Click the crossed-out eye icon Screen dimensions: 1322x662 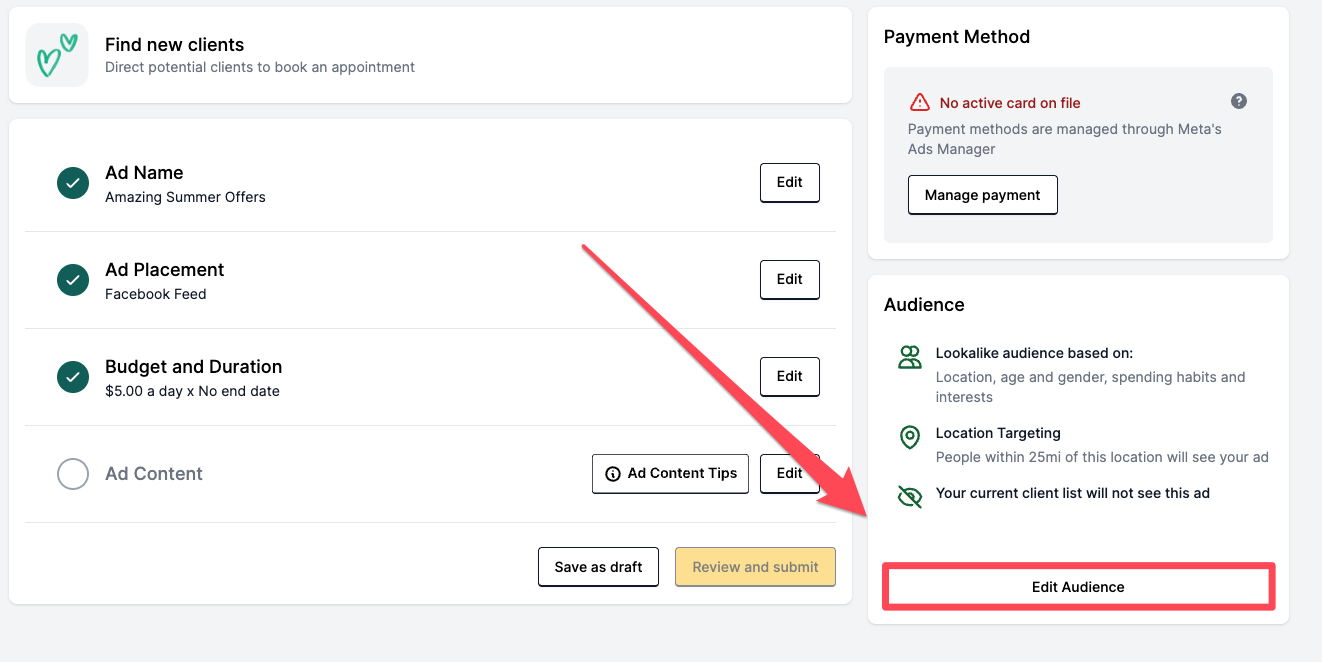point(909,497)
